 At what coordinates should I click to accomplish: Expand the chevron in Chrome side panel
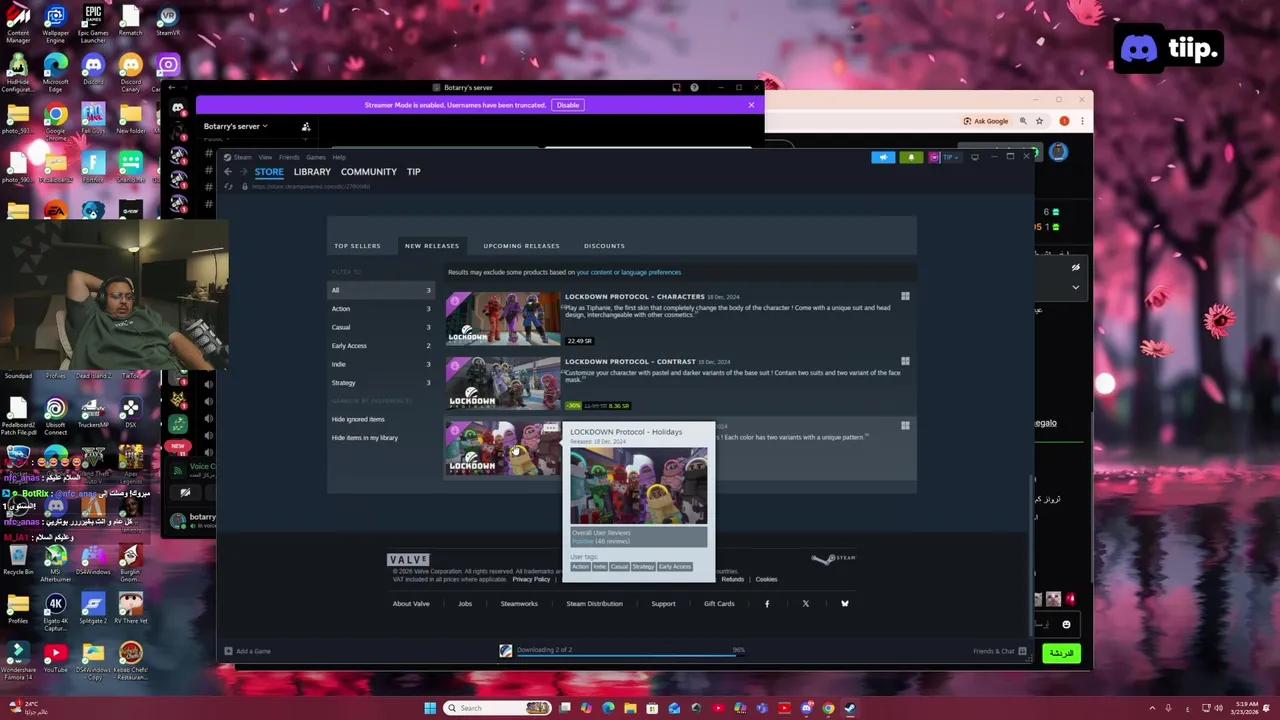[1076, 287]
